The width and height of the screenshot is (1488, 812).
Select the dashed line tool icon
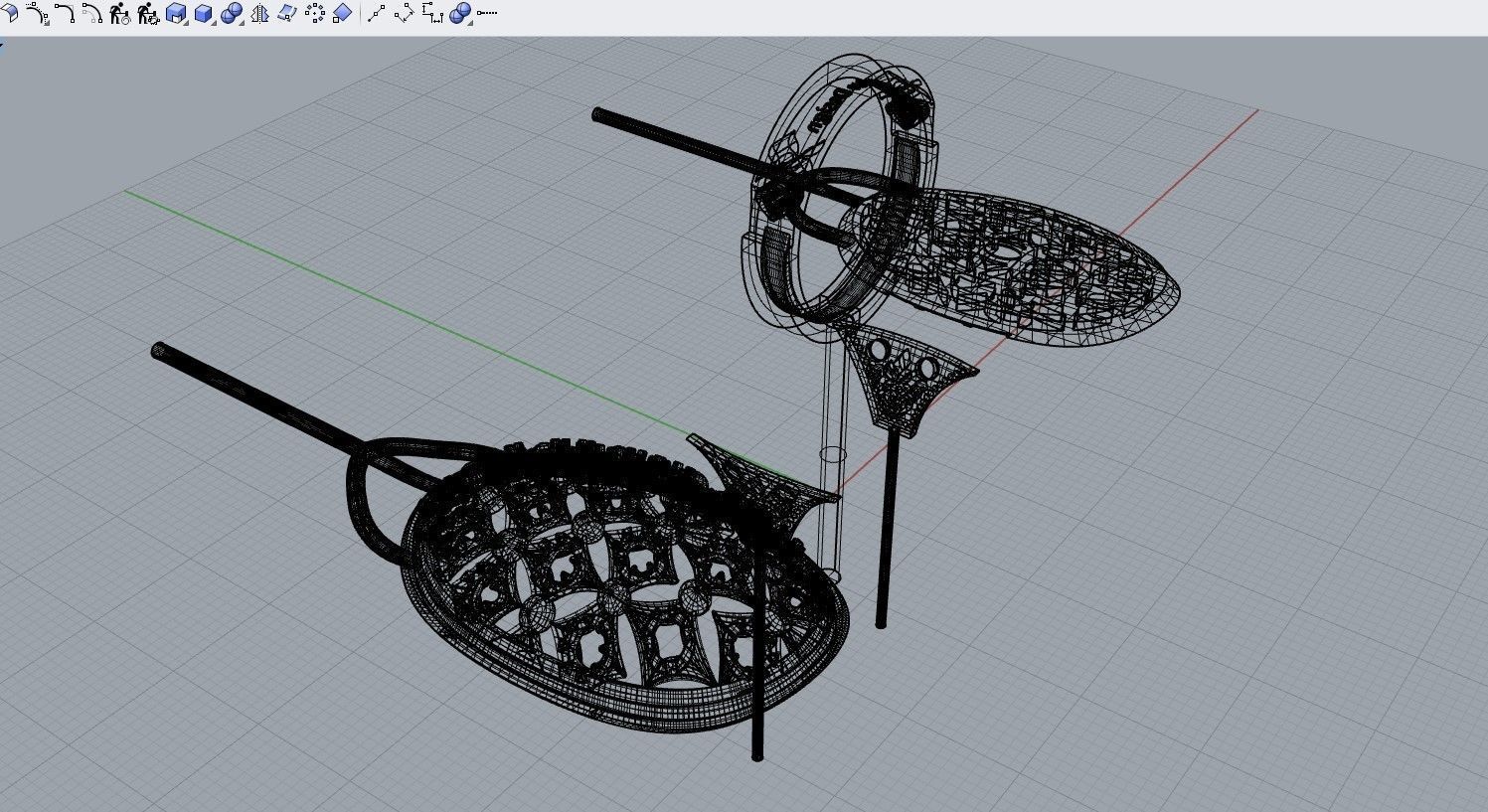(x=487, y=13)
